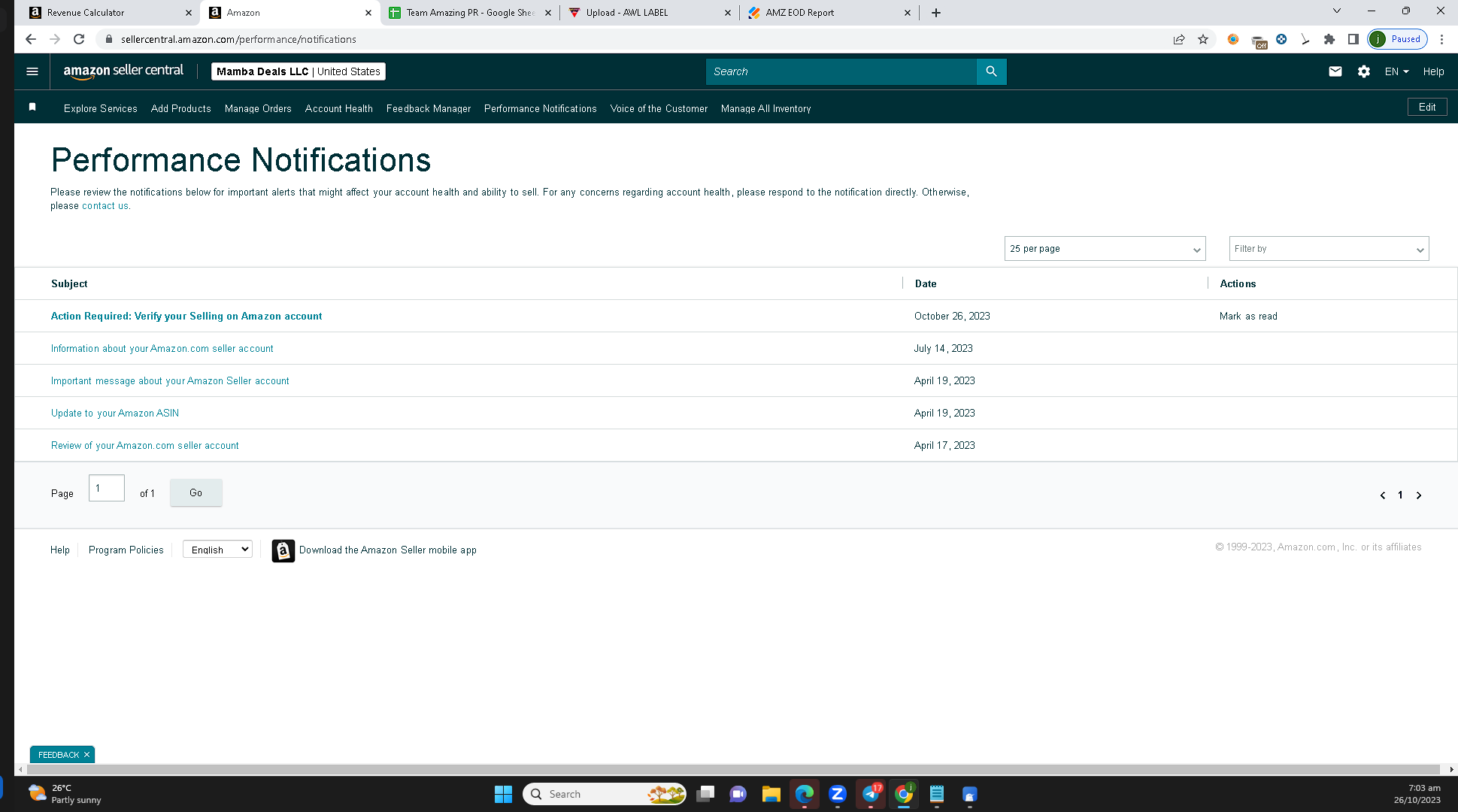Click the browser back arrow

click(31, 39)
